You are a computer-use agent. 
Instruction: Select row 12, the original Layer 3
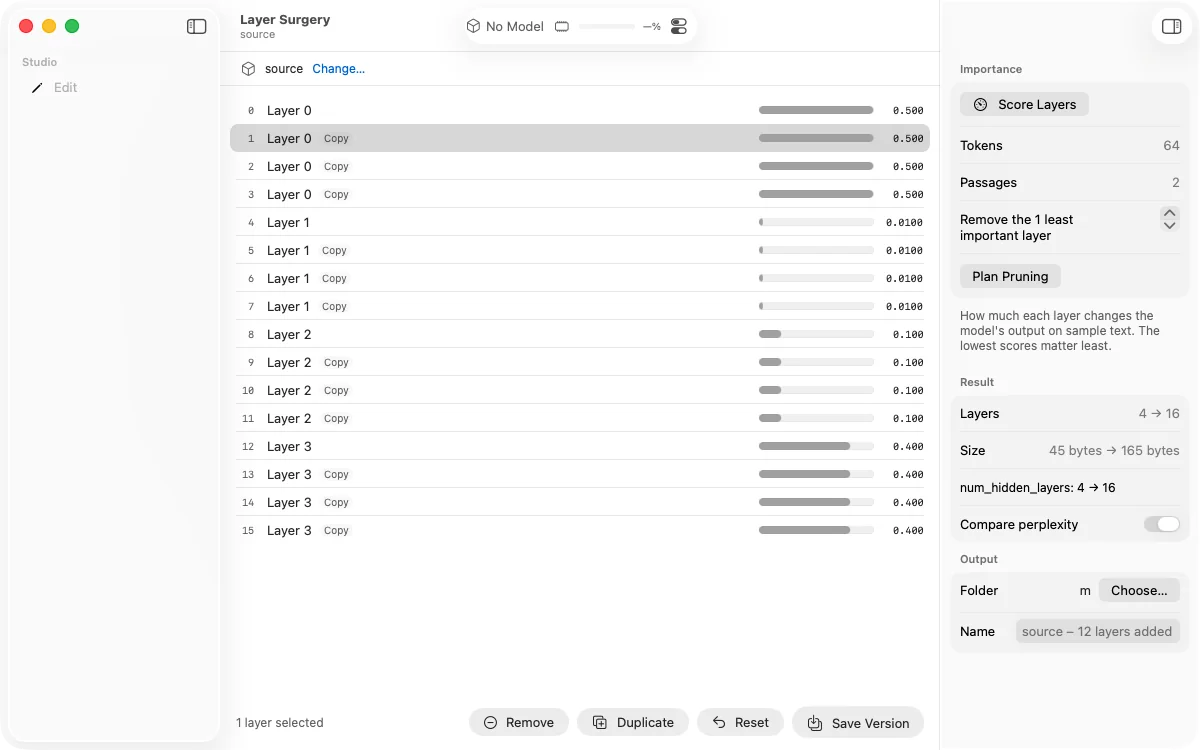tap(580, 446)
